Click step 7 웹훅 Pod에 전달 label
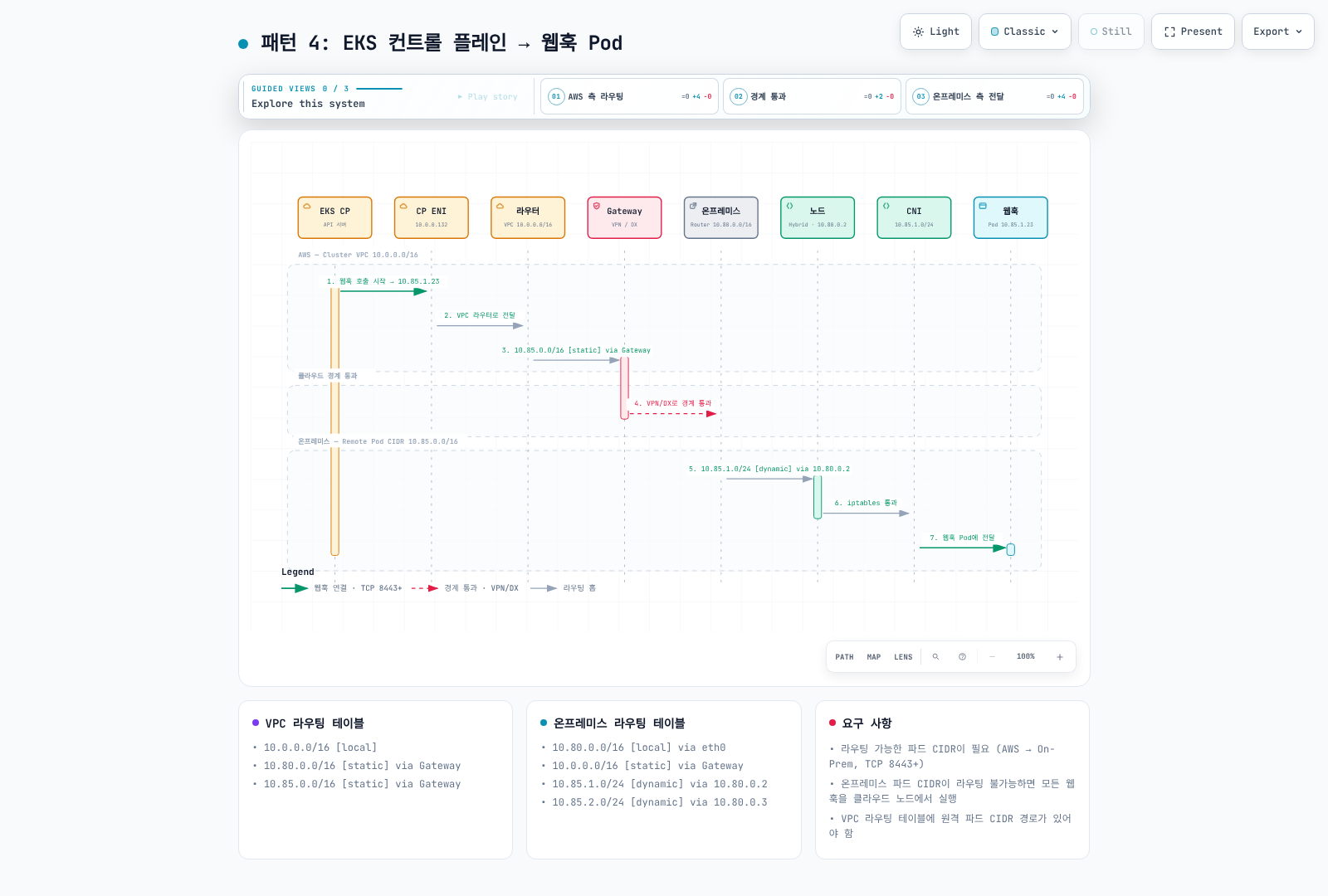Viewport: 1328px width, 896px height. [962, 538]
